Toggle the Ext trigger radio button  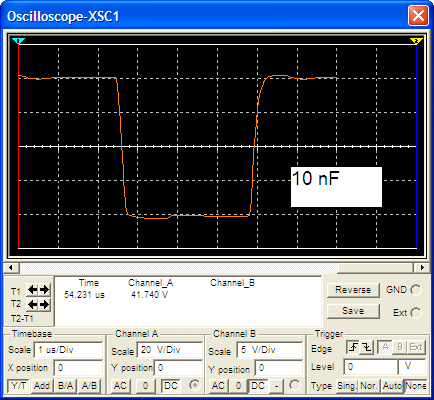point(416,313)
